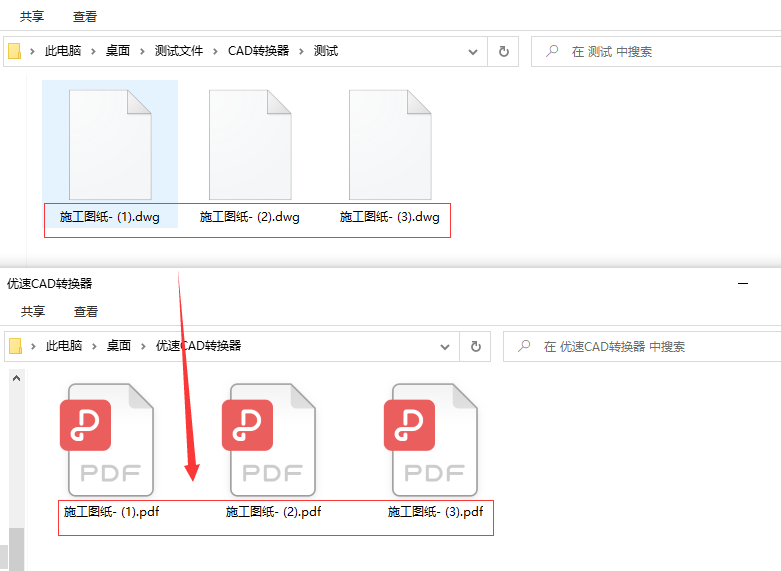Screen dimensions: 781x571
Task: Expand chevron before 此电脑 in lower path
Action: (x=33, y=346)
